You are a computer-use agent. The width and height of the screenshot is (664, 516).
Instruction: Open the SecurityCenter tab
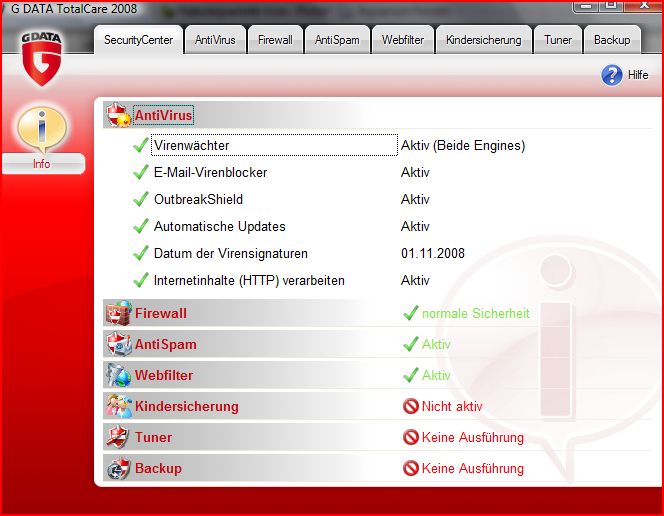[138, 40]
